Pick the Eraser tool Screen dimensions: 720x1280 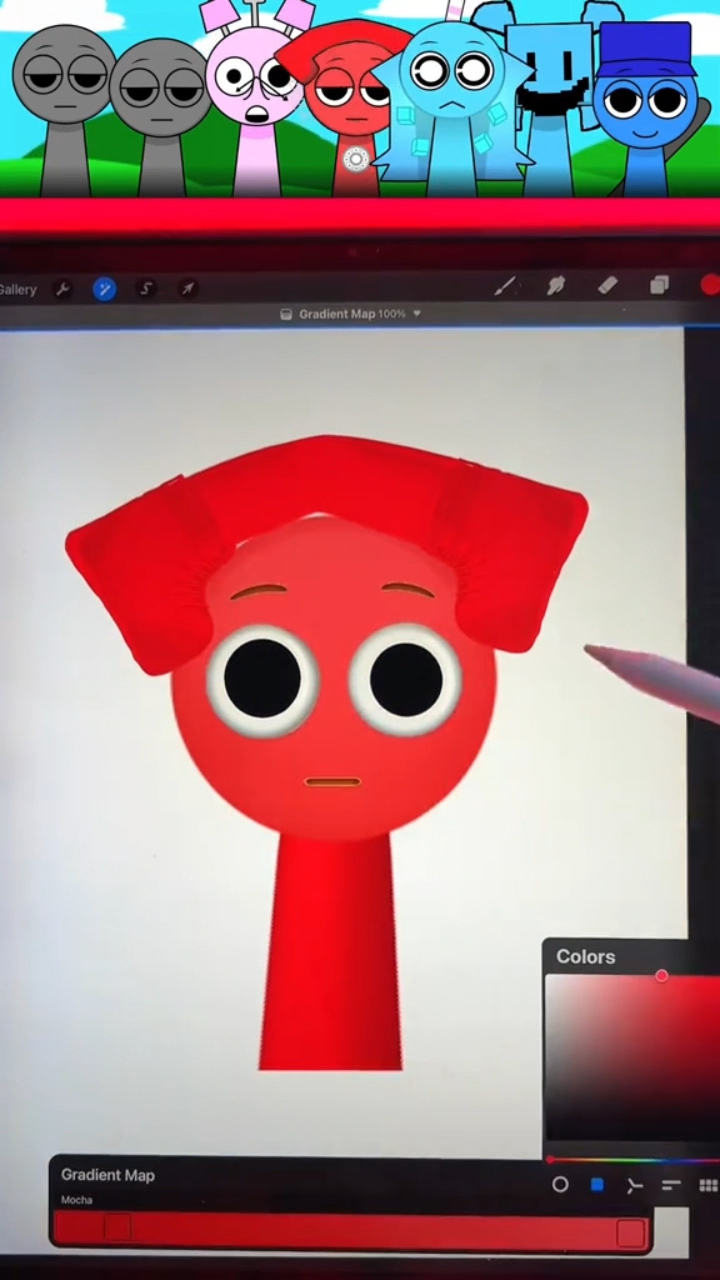(x=607, y=286)
